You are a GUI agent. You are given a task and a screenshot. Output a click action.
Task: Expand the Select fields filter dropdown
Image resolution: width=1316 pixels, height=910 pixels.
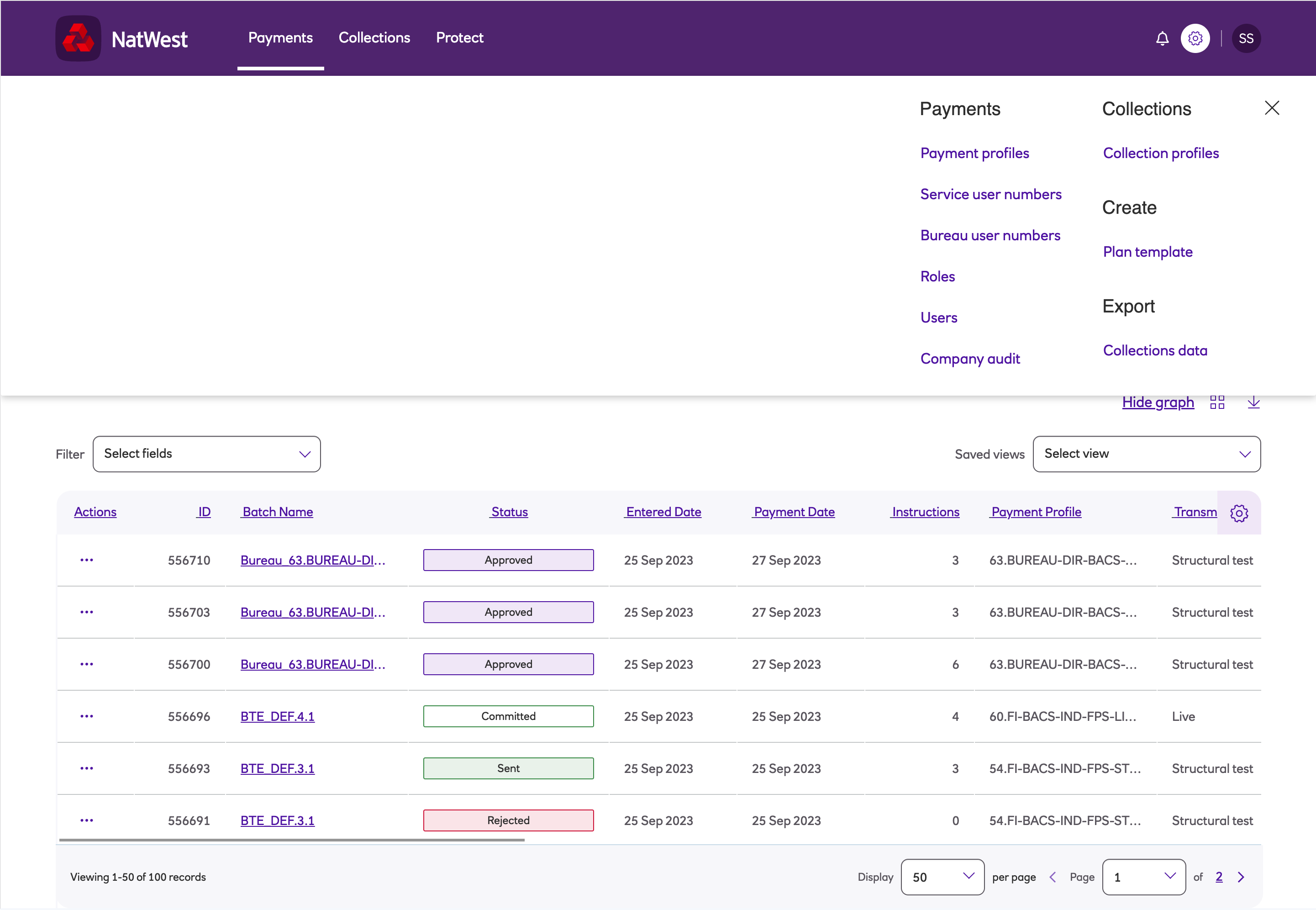pyautogui.click(x=206, y=454)
